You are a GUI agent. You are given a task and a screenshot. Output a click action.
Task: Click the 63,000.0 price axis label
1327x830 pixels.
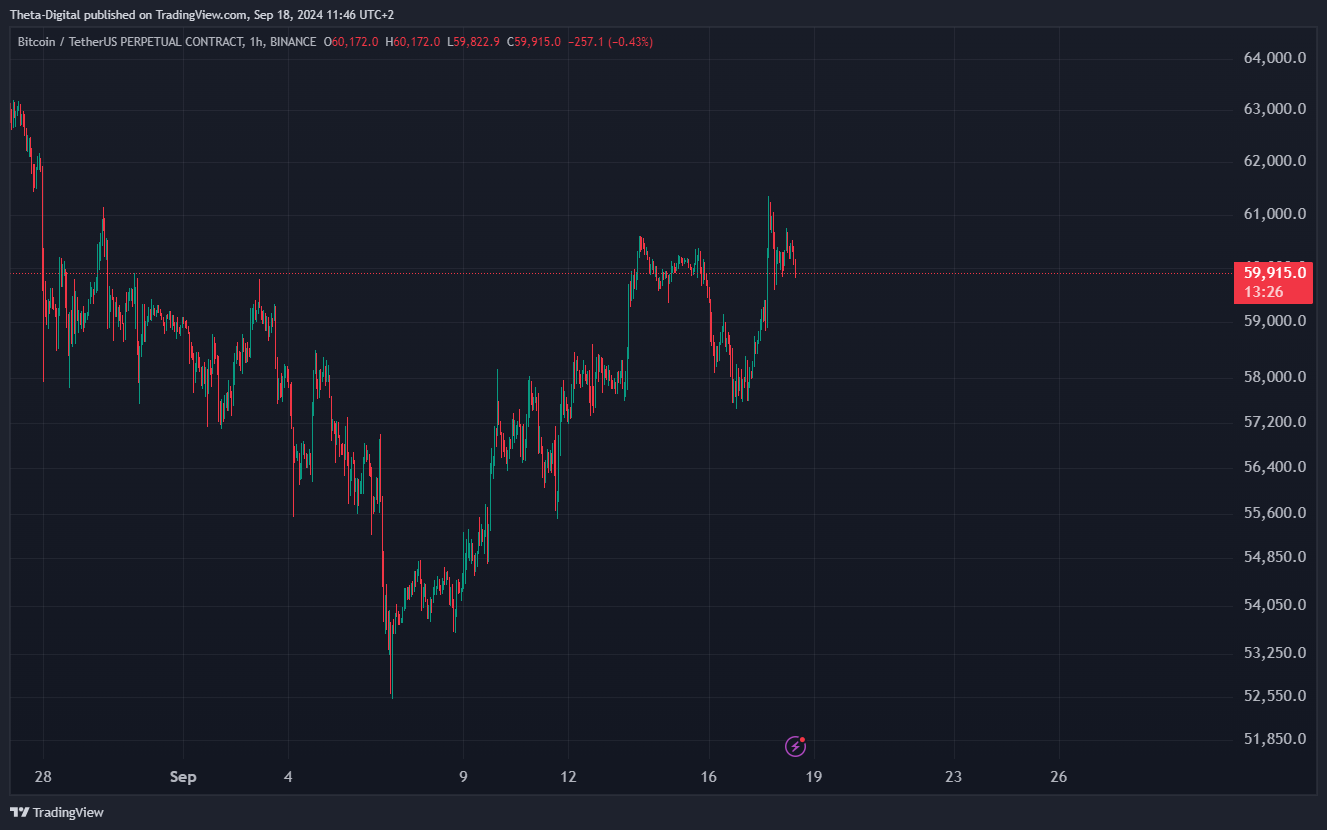tap(1275, 109)
